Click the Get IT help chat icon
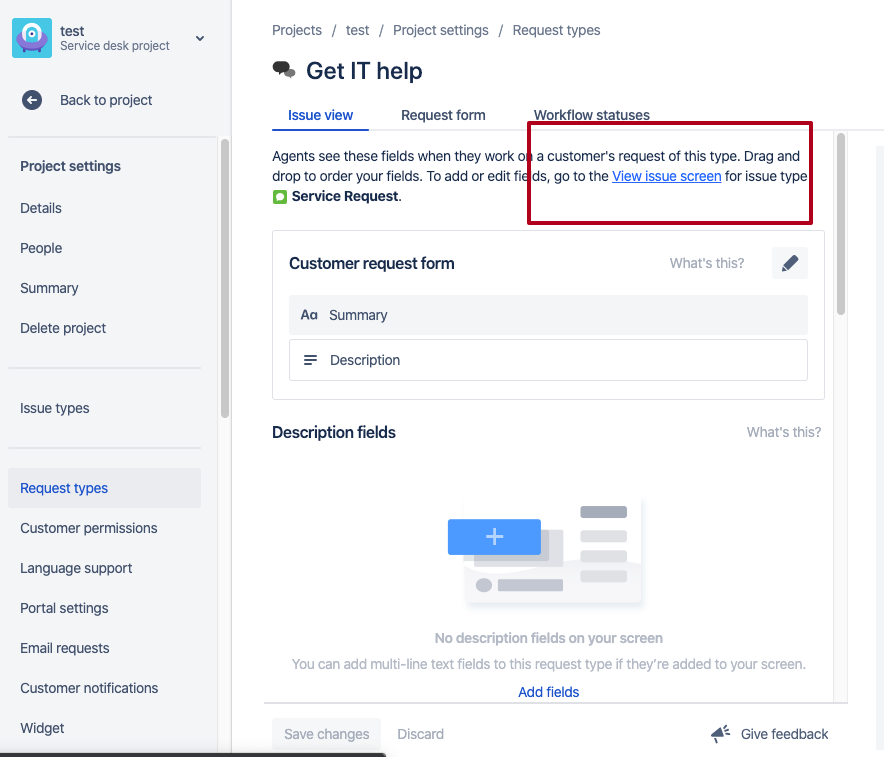 click(284, 70)
